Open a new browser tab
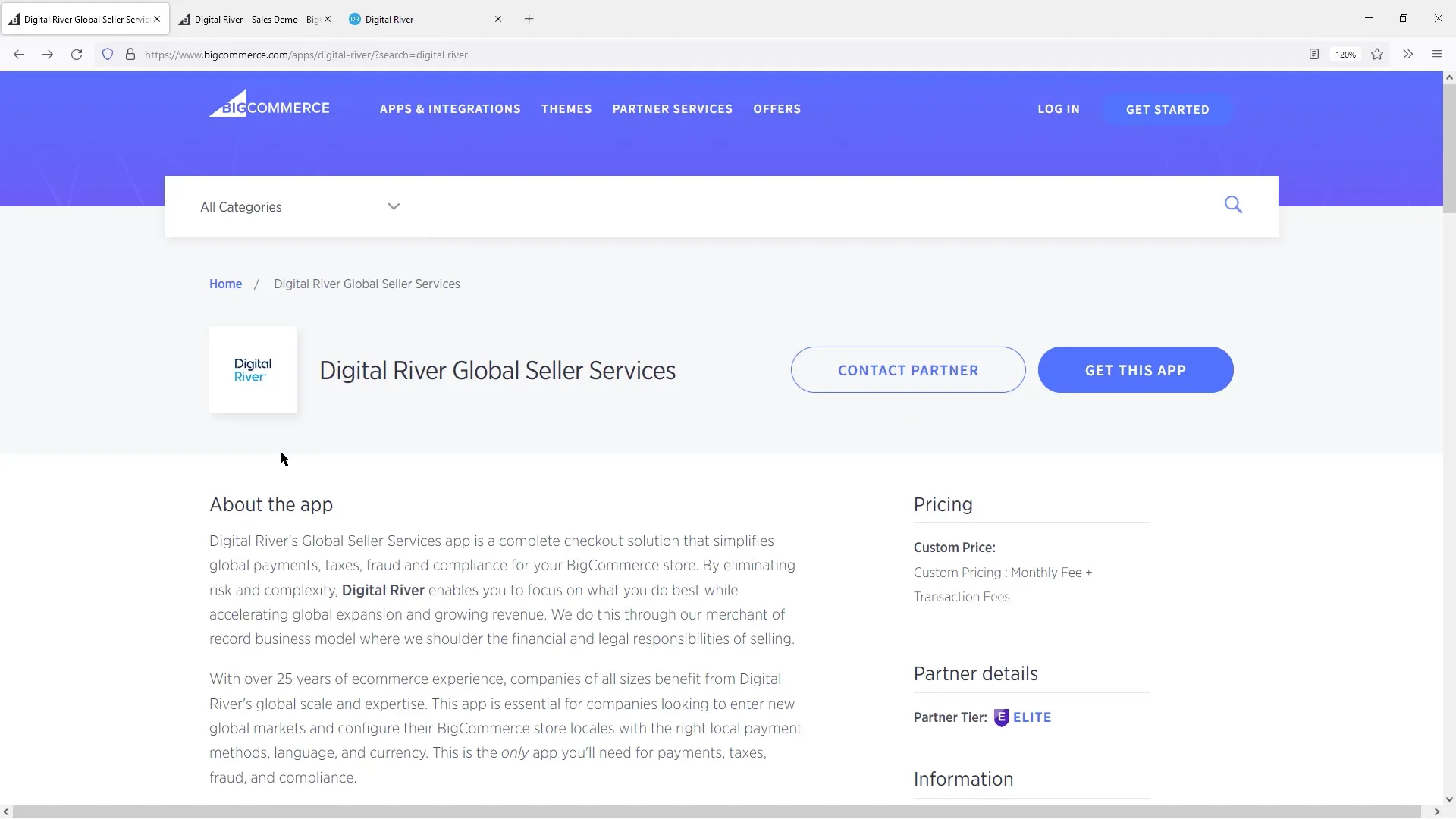 (x=529, y=18)
